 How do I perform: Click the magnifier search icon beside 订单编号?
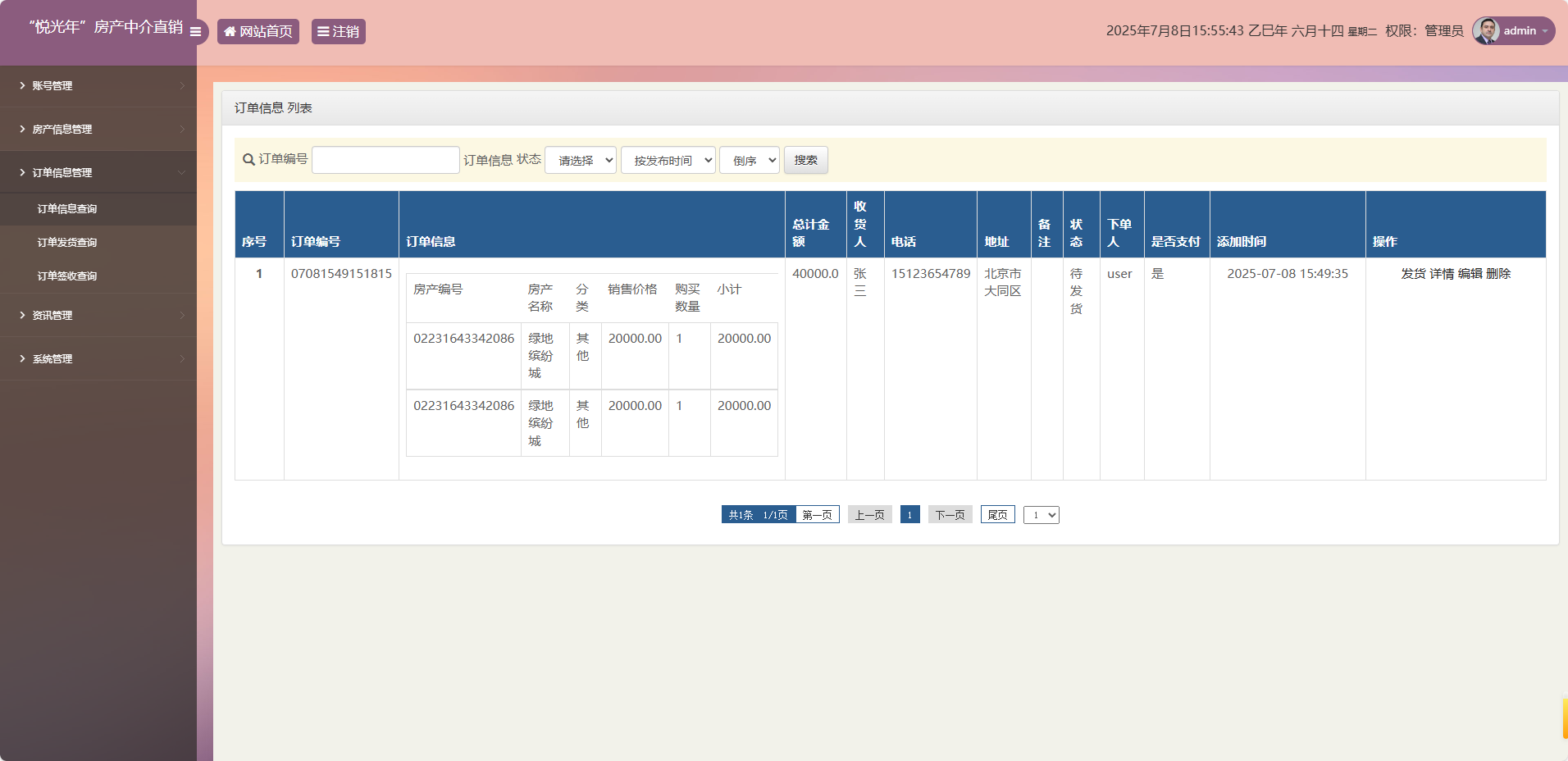[248, 160]
